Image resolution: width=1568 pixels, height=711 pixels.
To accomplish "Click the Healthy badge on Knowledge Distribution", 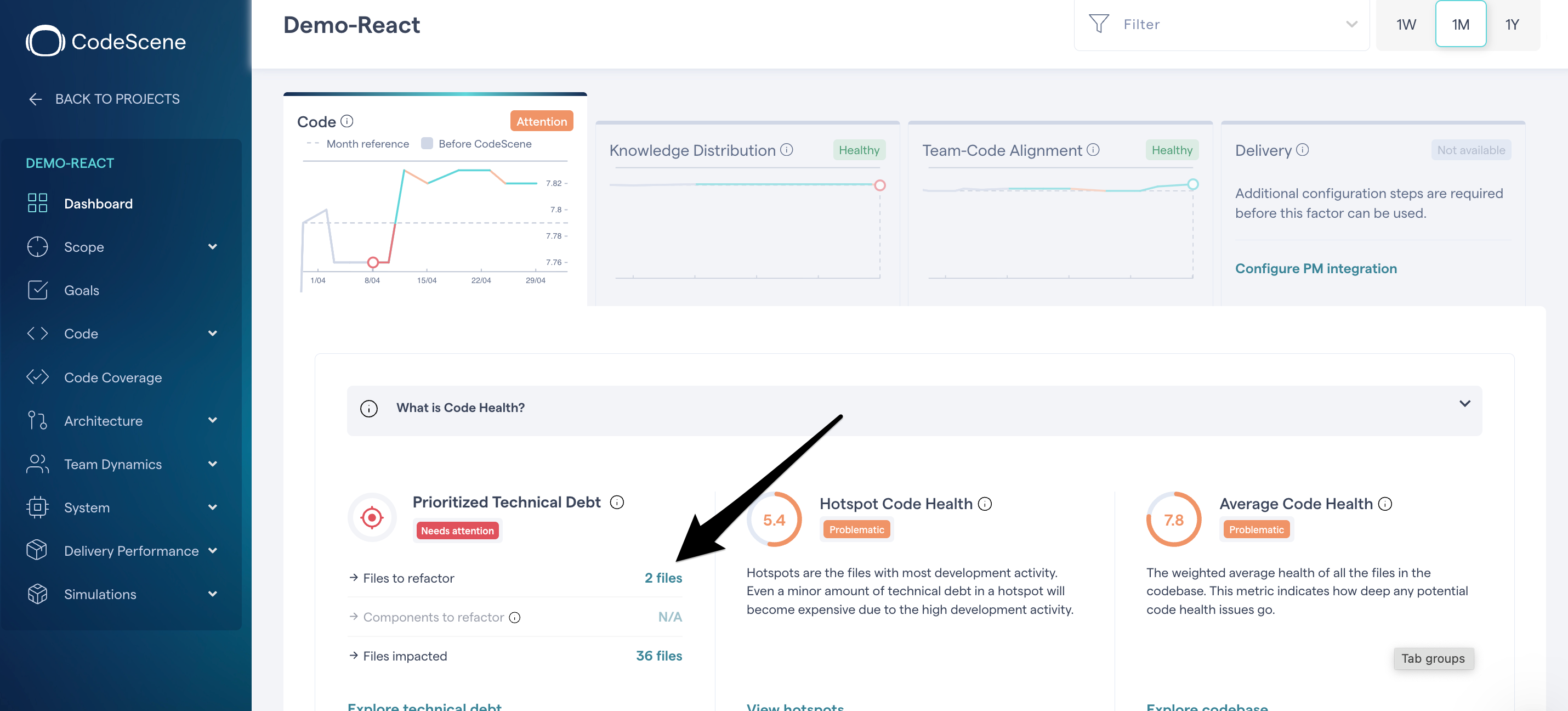I will point(859,150).
